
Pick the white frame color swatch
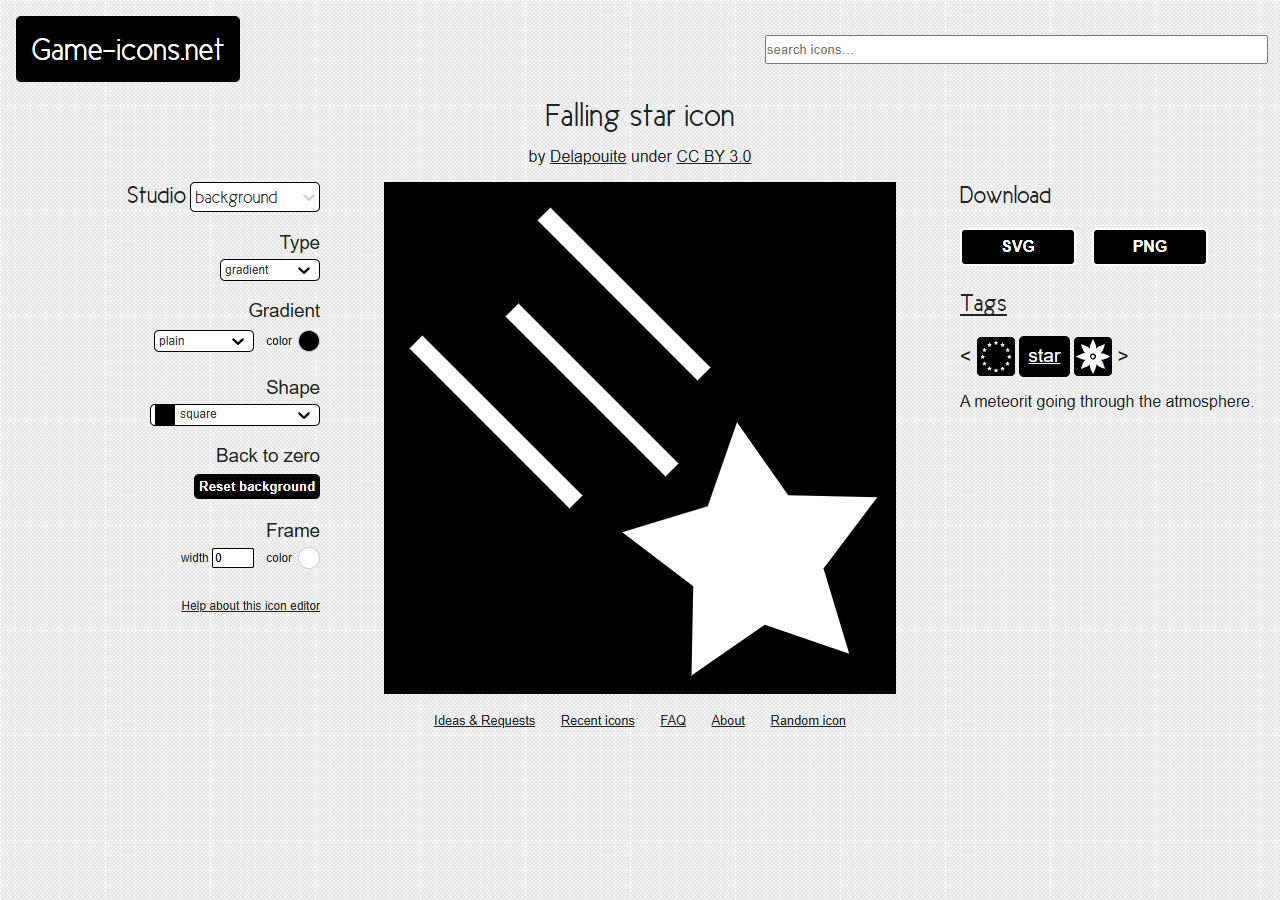[x=309, y=558]
